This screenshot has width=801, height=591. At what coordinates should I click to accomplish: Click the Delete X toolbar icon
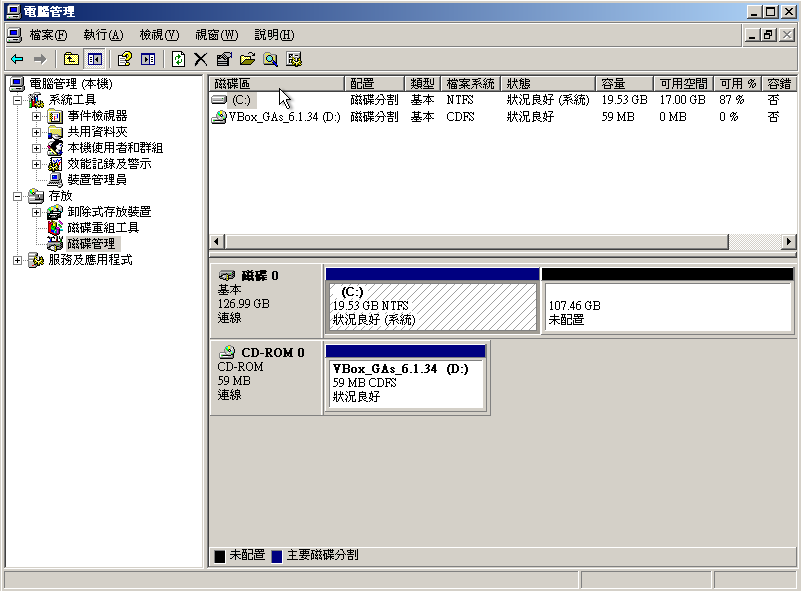tap(201, 59)
